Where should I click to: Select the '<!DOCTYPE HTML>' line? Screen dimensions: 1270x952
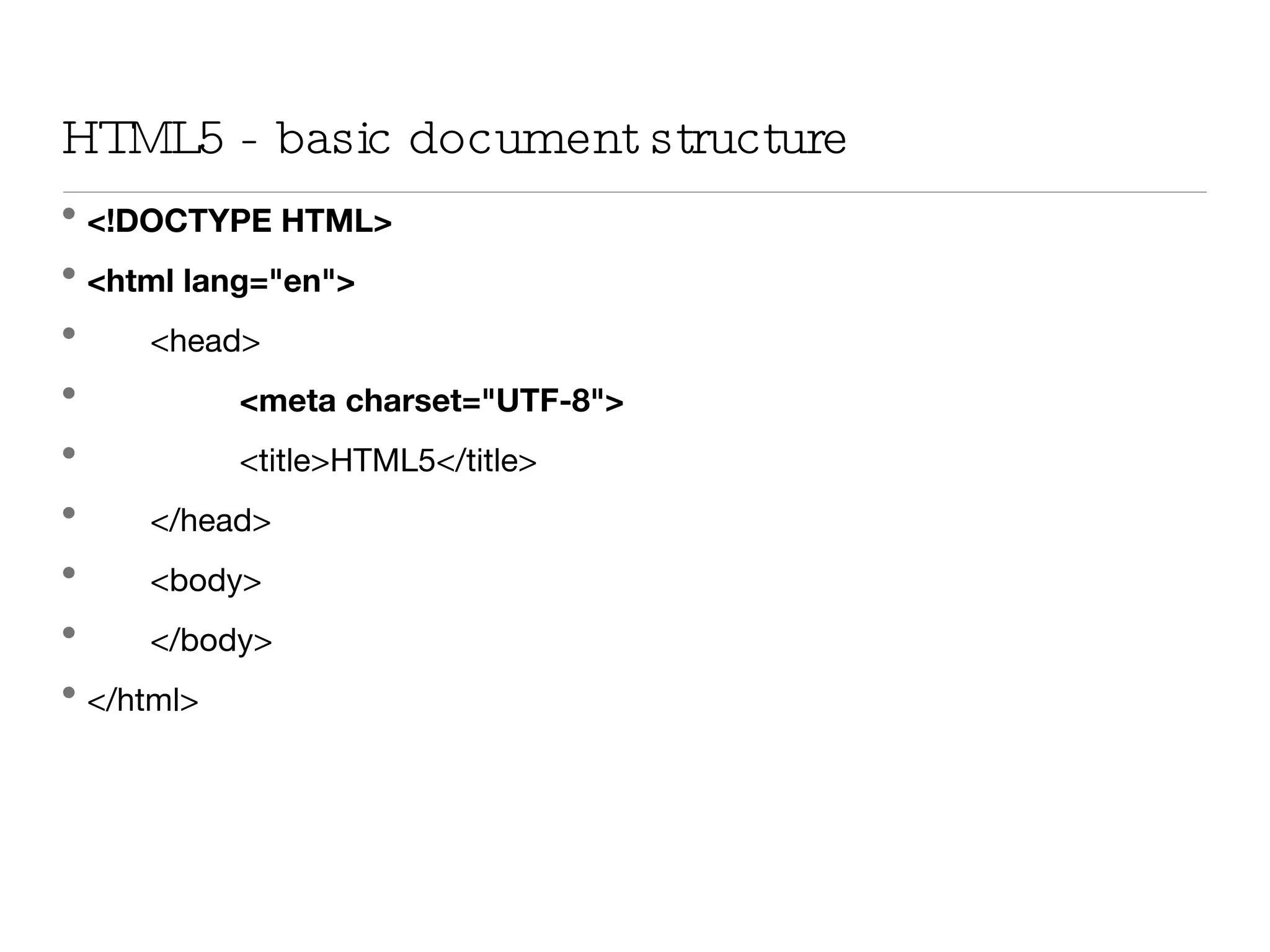(239, 221)
